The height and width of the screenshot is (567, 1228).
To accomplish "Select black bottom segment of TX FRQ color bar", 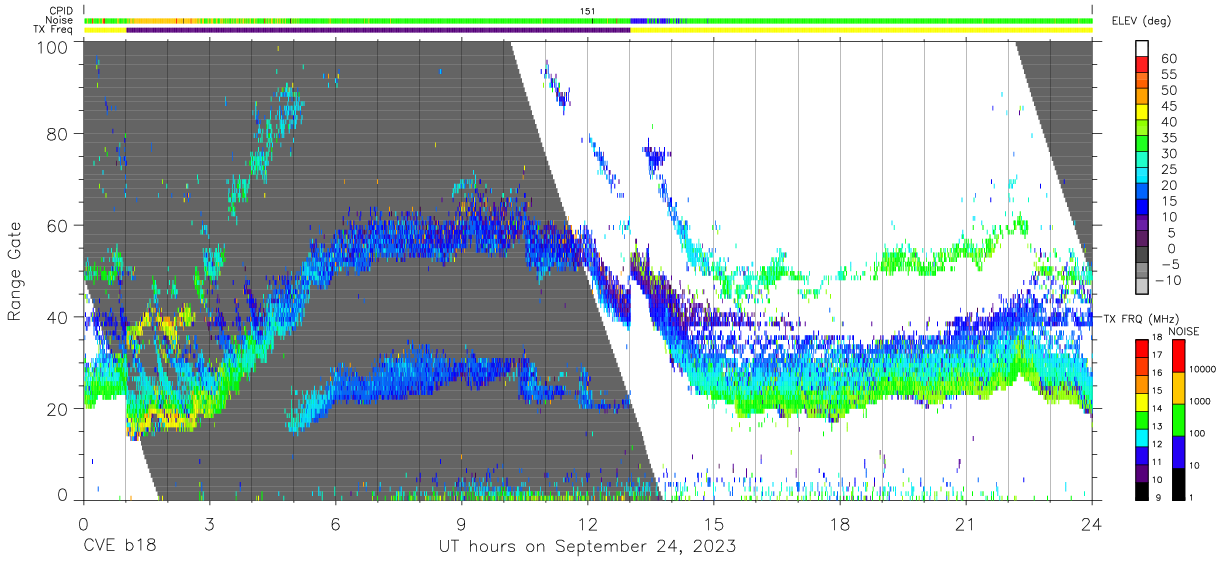I will pos(1140,490).
